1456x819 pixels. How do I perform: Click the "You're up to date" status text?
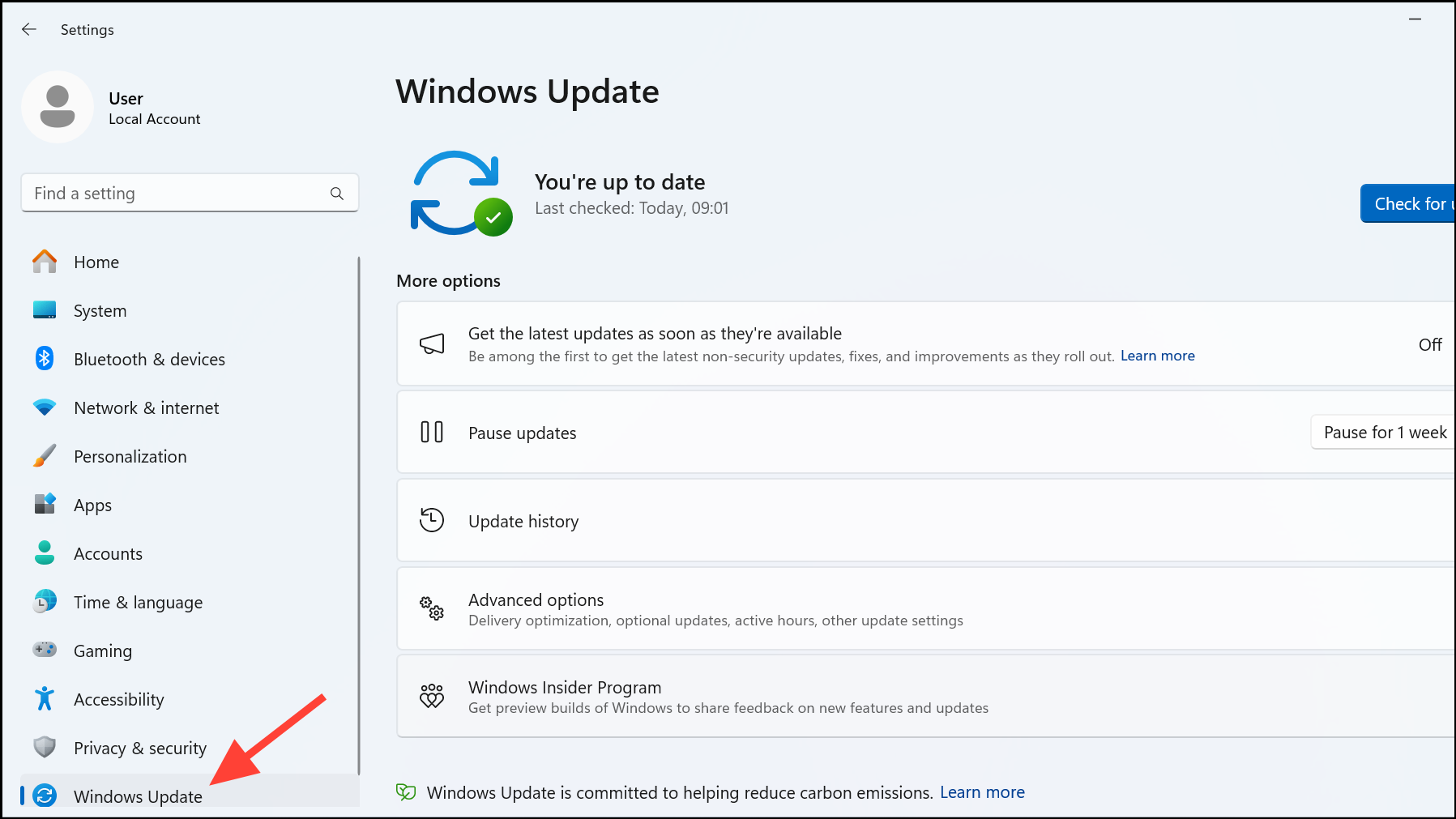[x=620, y=181]
